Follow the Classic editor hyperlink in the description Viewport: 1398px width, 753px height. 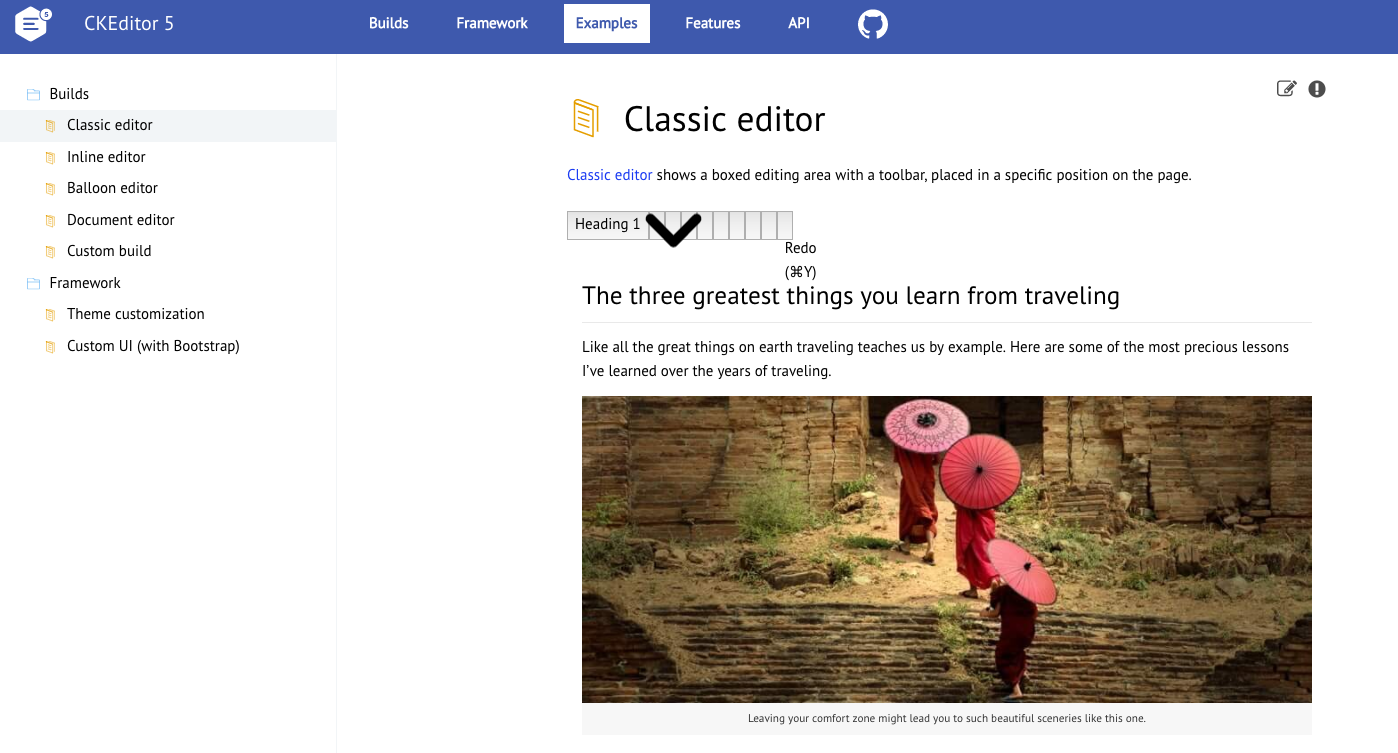[x=609, y=174]
